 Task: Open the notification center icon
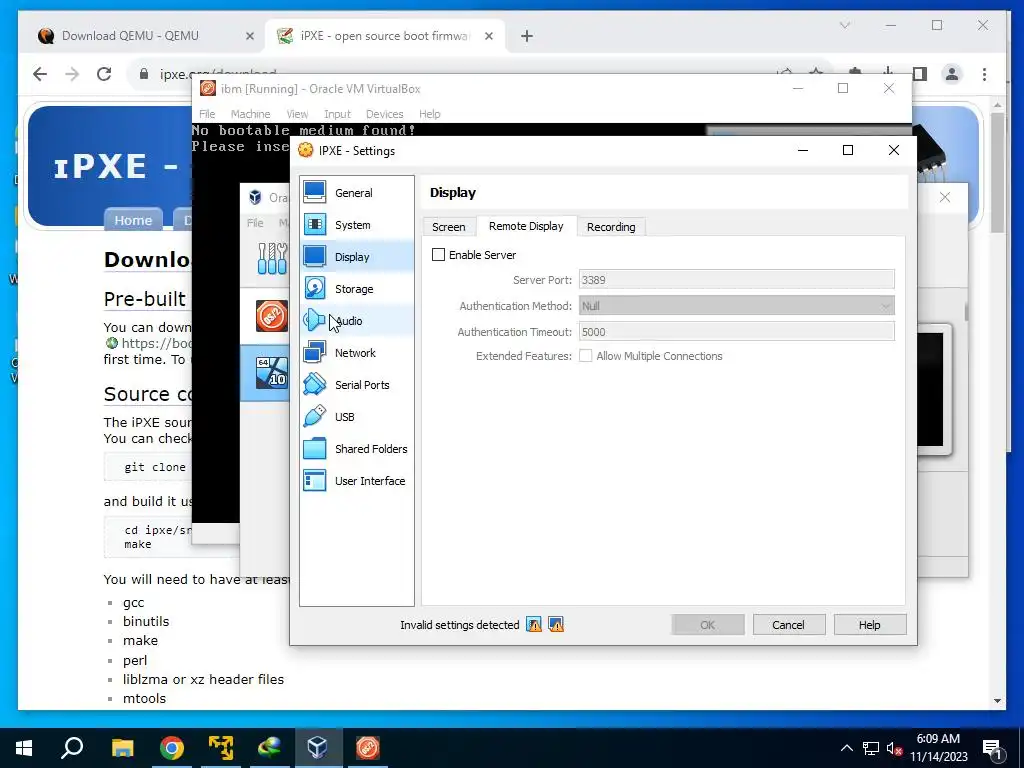click(x=993, y=748)
